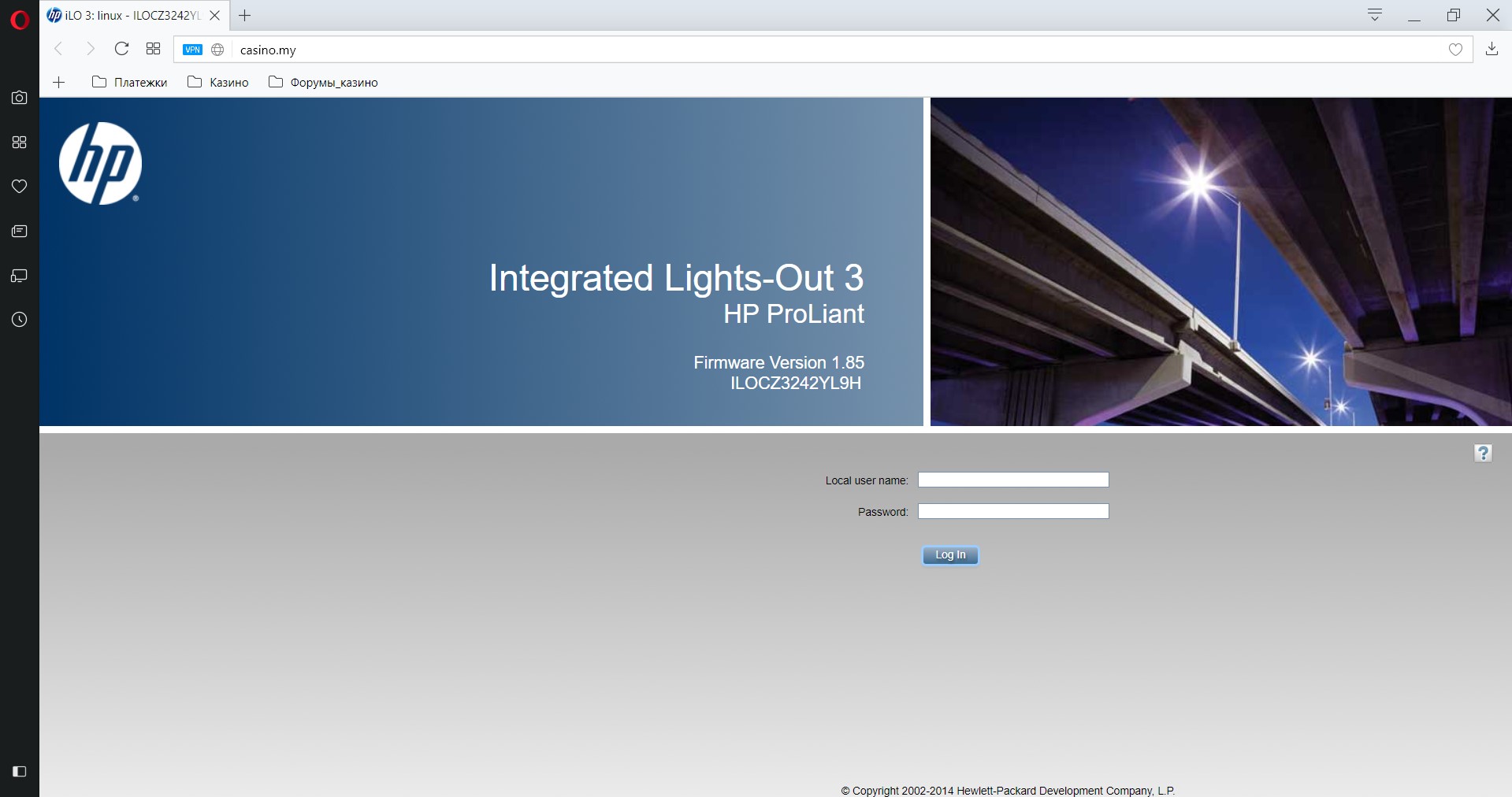Image resolution: width=1512 pixels, height=797 pixels.
Task: Reload the current page
Action: pyautogui.click(x=121, y=49)
